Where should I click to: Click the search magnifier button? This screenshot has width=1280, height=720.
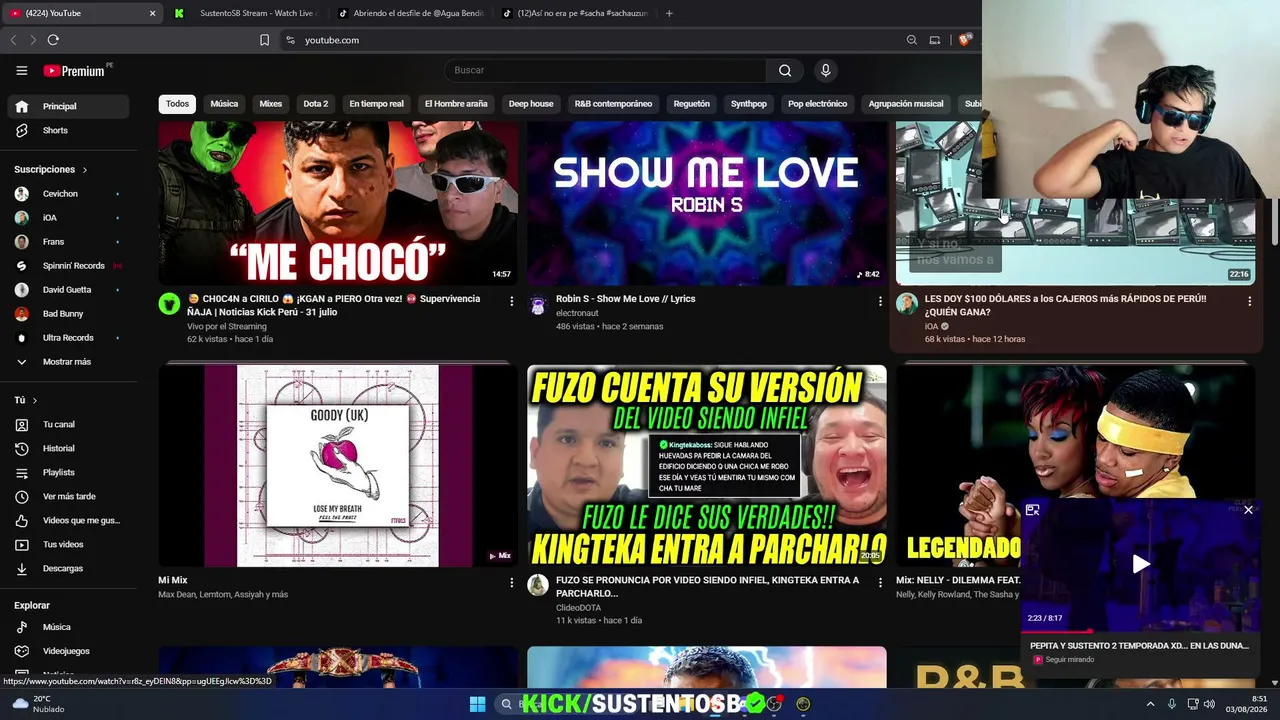pos(785,71)
